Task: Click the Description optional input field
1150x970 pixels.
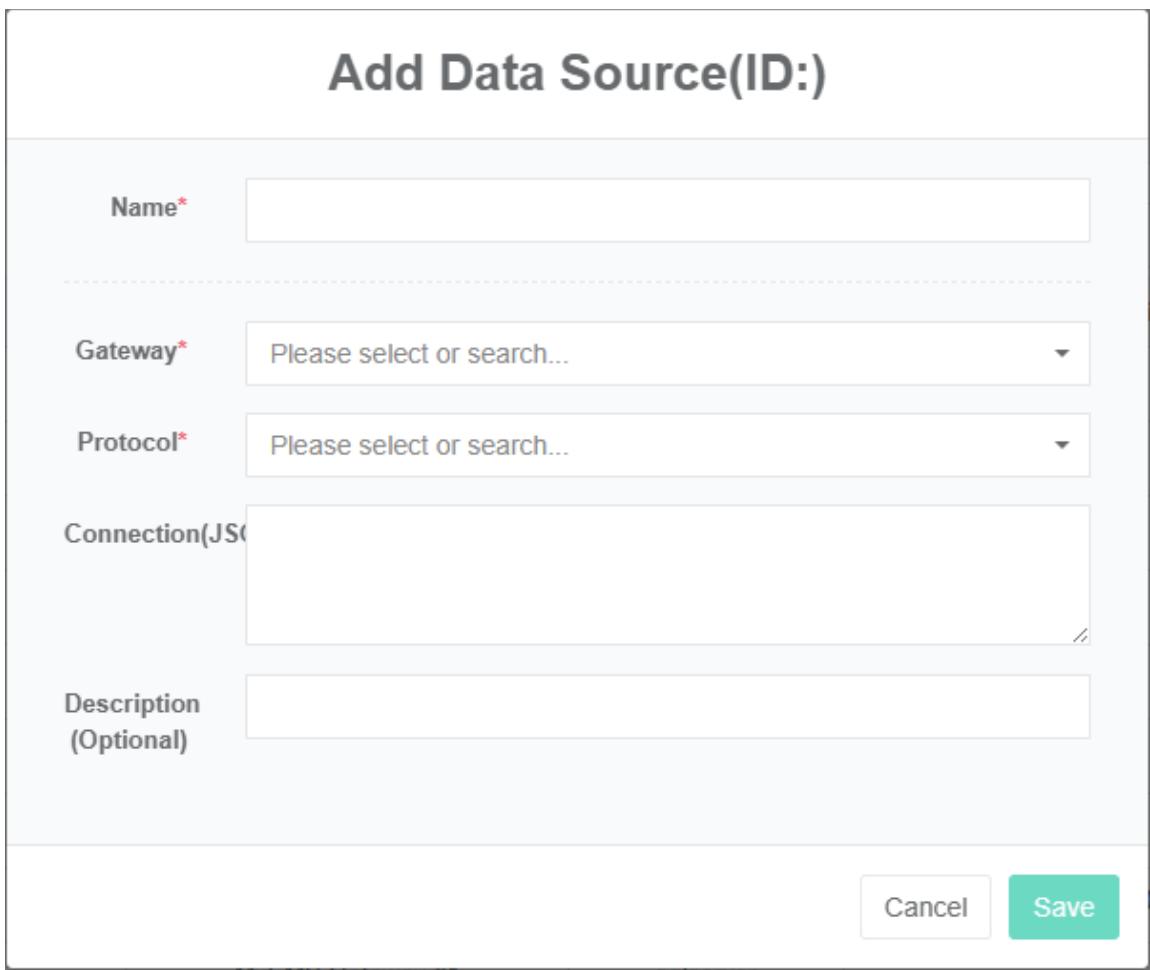Action: (667, 706)
